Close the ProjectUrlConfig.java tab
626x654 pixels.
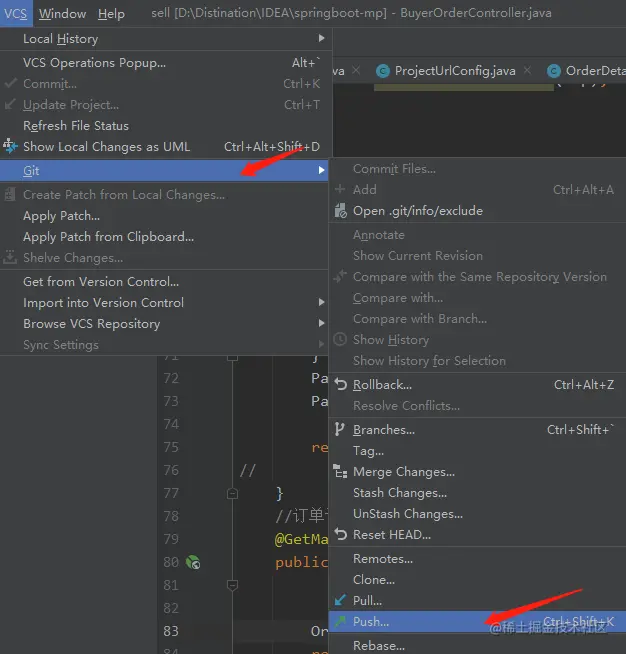click(x=528, y=70)
